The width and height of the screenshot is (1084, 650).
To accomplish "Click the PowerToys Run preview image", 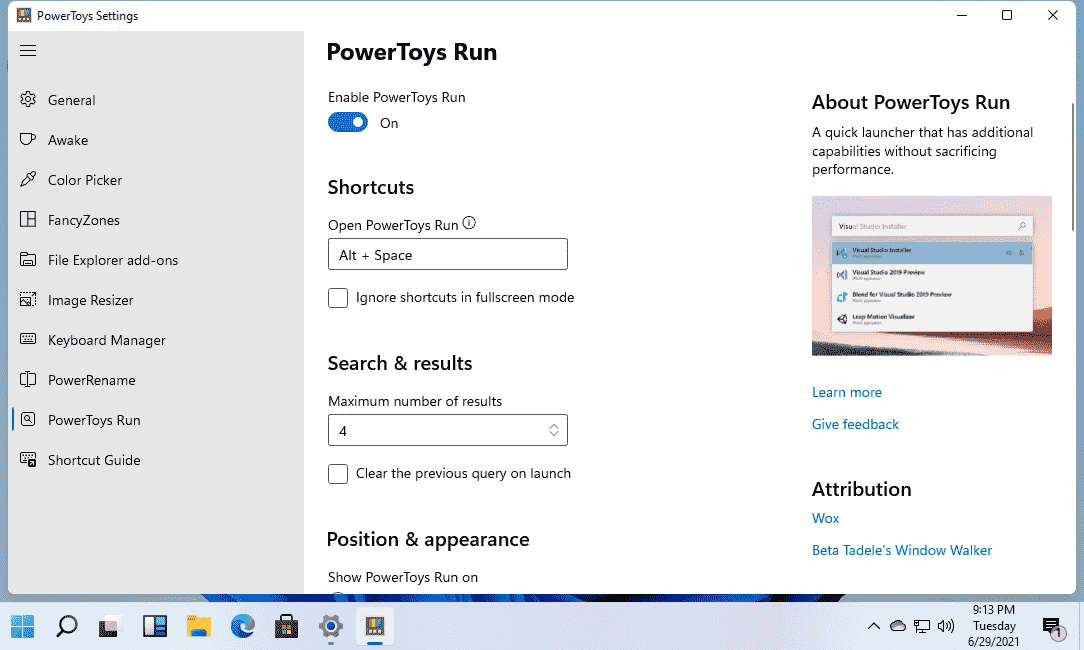I will (x=932, y=276).
